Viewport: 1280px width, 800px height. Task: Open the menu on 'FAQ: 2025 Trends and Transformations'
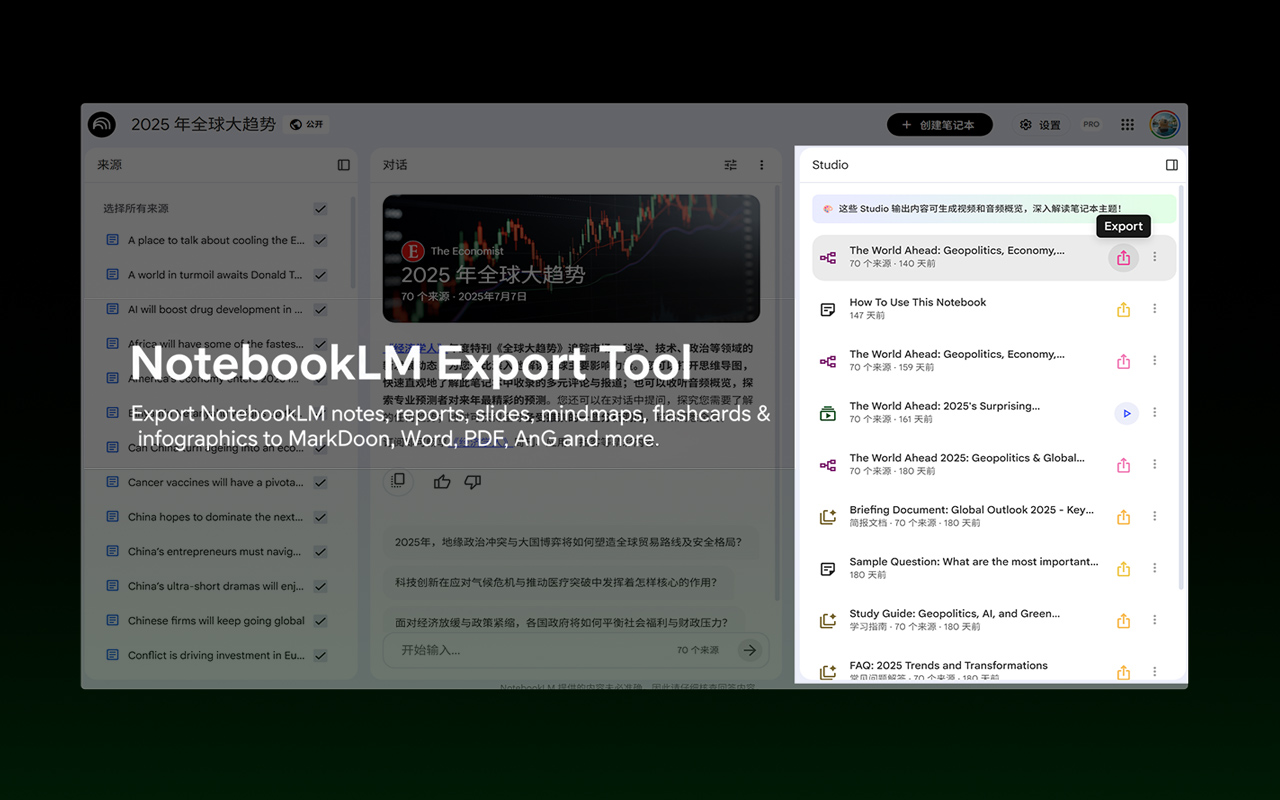point(1155,672)
